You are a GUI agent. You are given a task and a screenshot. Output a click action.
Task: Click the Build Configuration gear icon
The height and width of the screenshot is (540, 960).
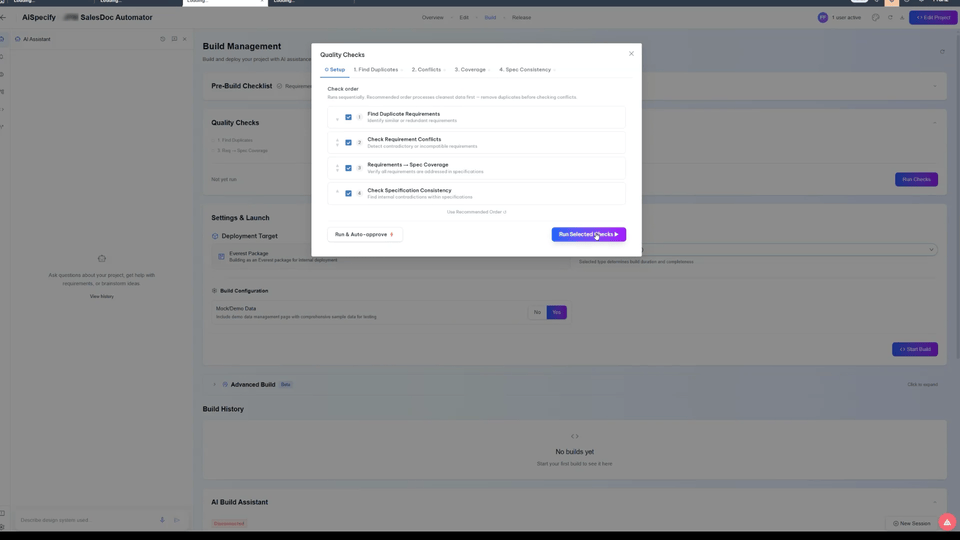pos(214,291)
